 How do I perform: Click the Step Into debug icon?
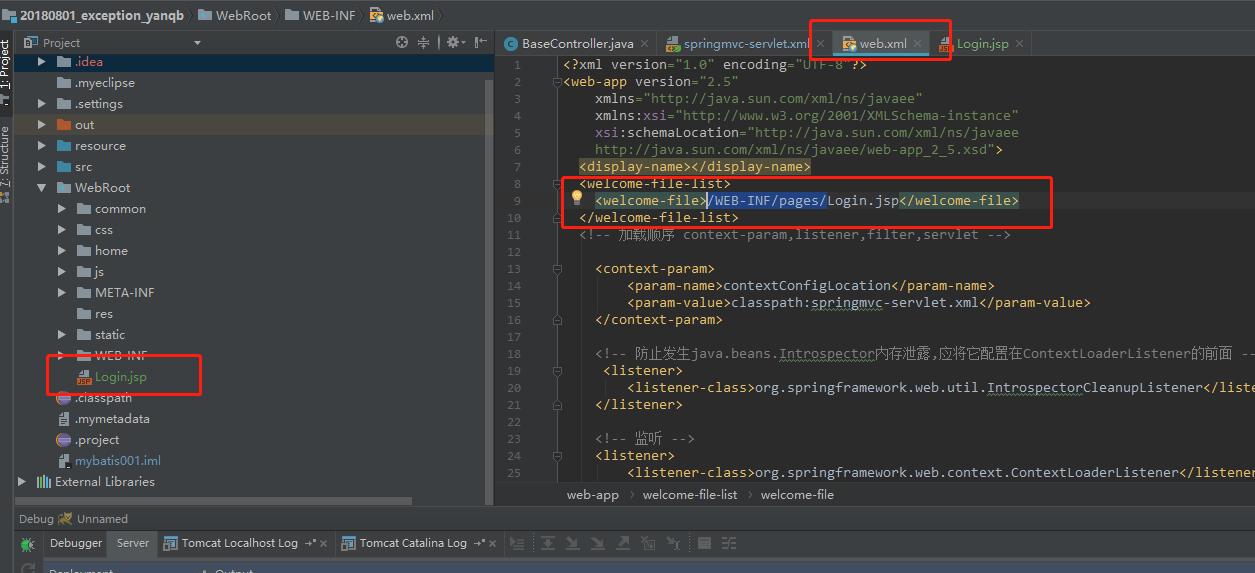(572, 543)
